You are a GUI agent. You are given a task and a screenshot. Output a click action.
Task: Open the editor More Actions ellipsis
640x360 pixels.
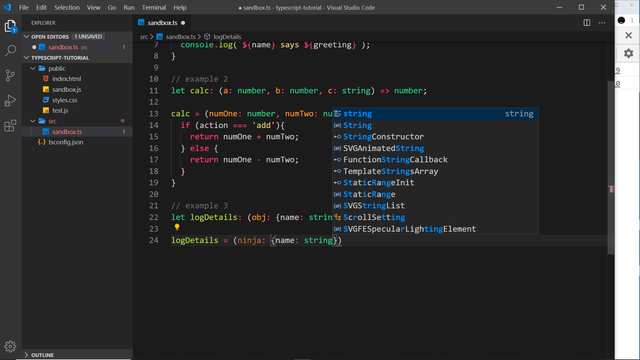point(602,23)
